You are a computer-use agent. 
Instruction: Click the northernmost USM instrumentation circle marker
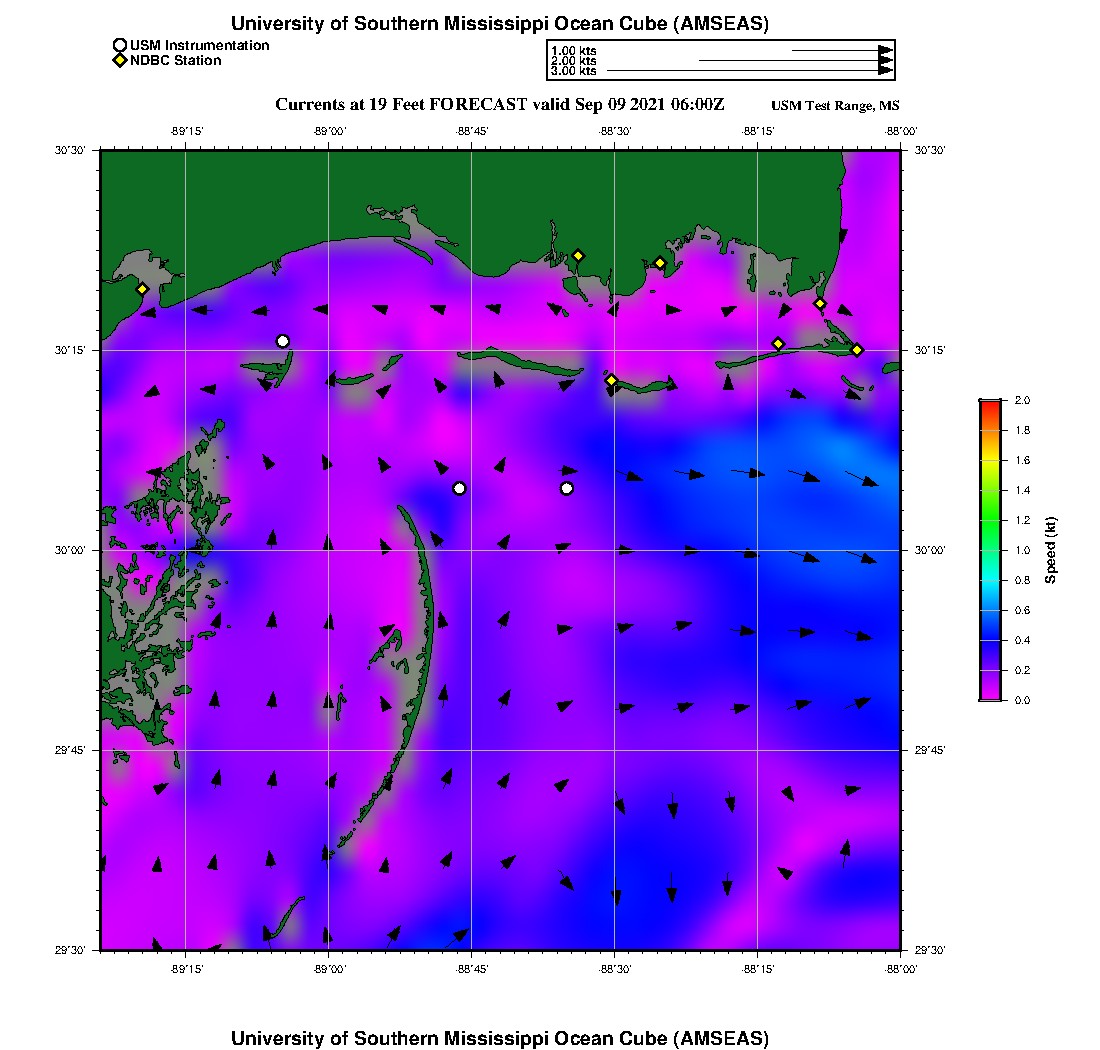pos(283,341)
